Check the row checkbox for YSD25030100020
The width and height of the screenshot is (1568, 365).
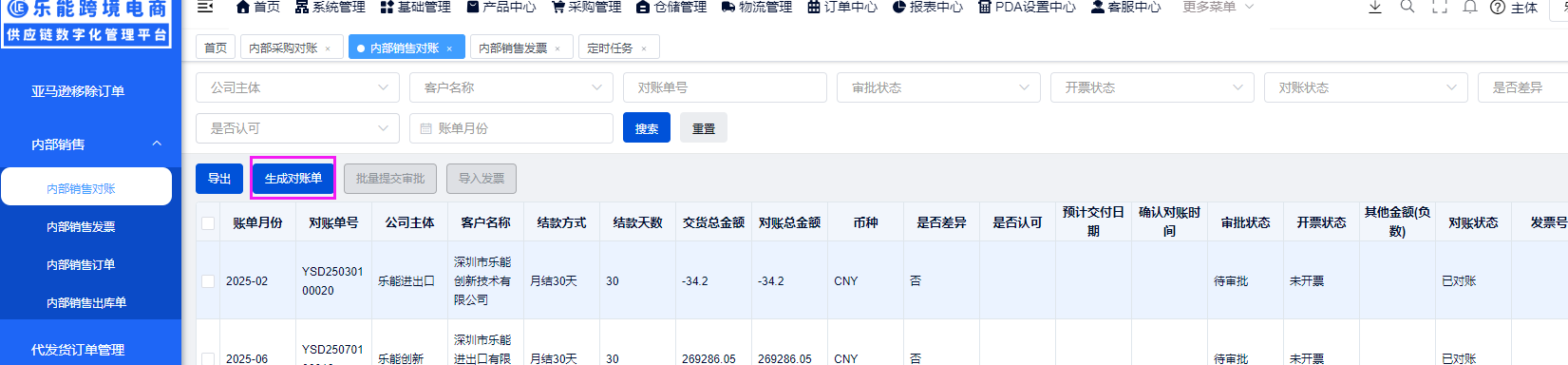[208, 281]
